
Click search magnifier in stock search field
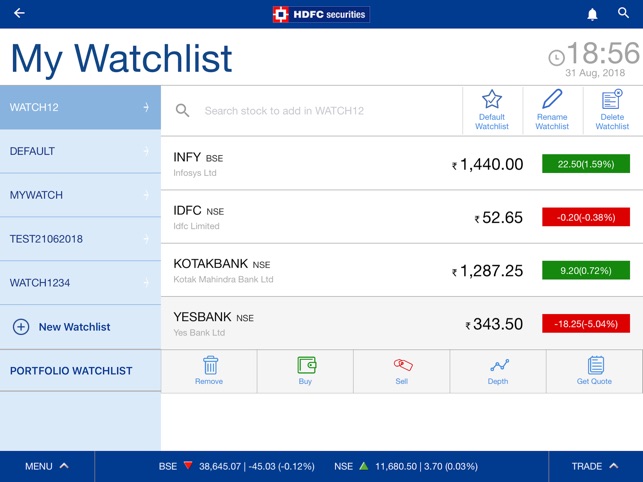[182, 110]
